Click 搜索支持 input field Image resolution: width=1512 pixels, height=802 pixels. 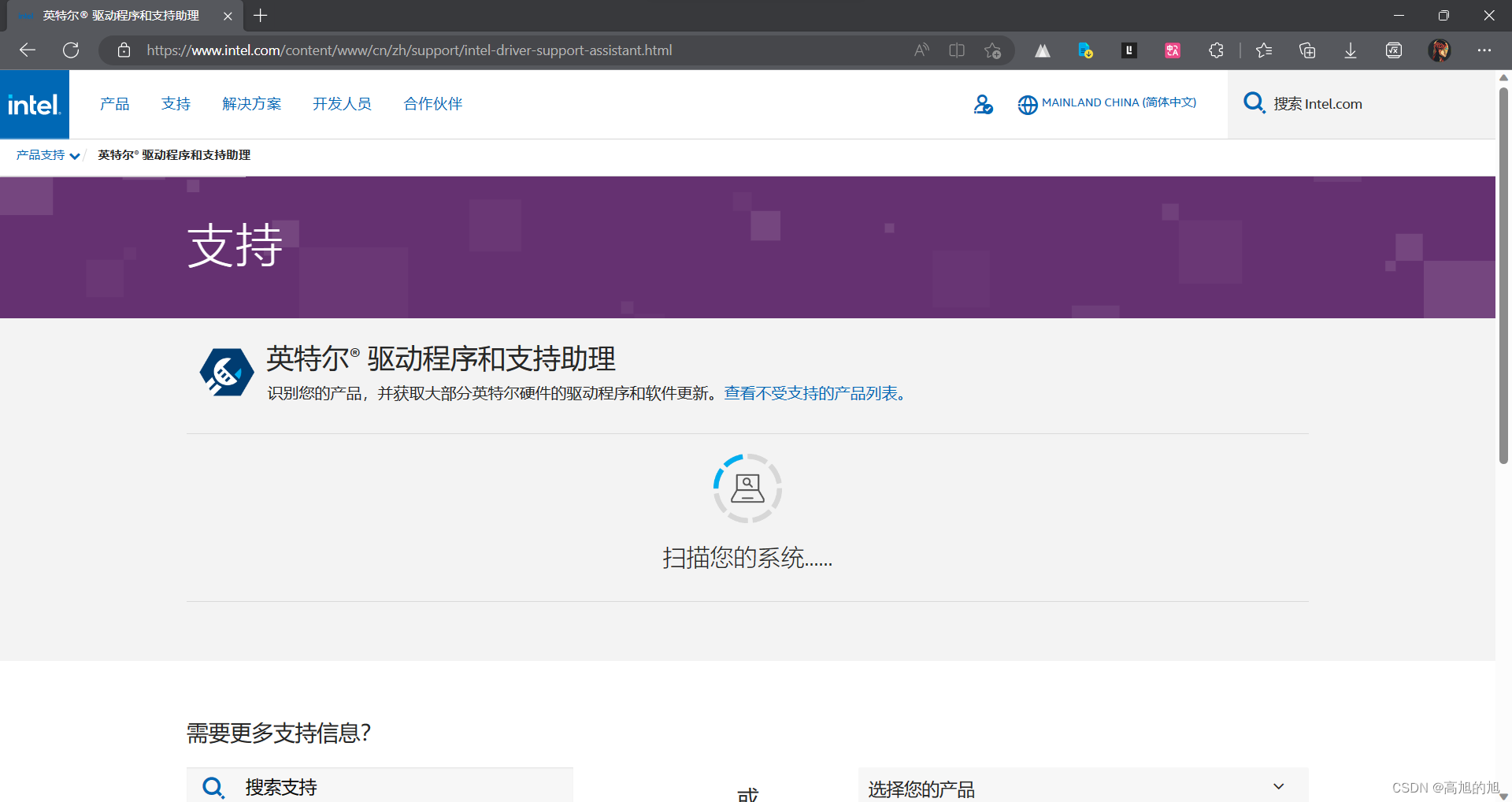tap(380, 785)
